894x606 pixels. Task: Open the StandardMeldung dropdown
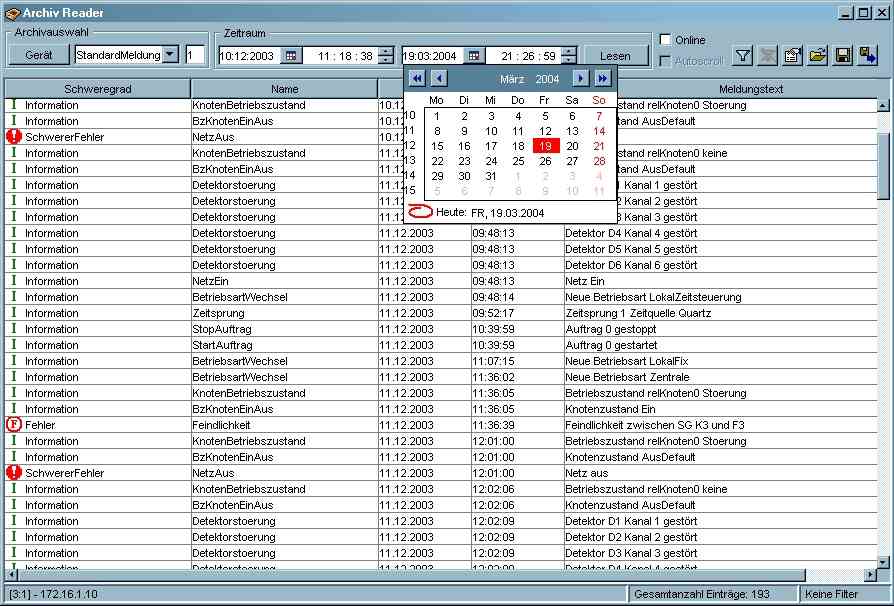click(x=170, y=55)
